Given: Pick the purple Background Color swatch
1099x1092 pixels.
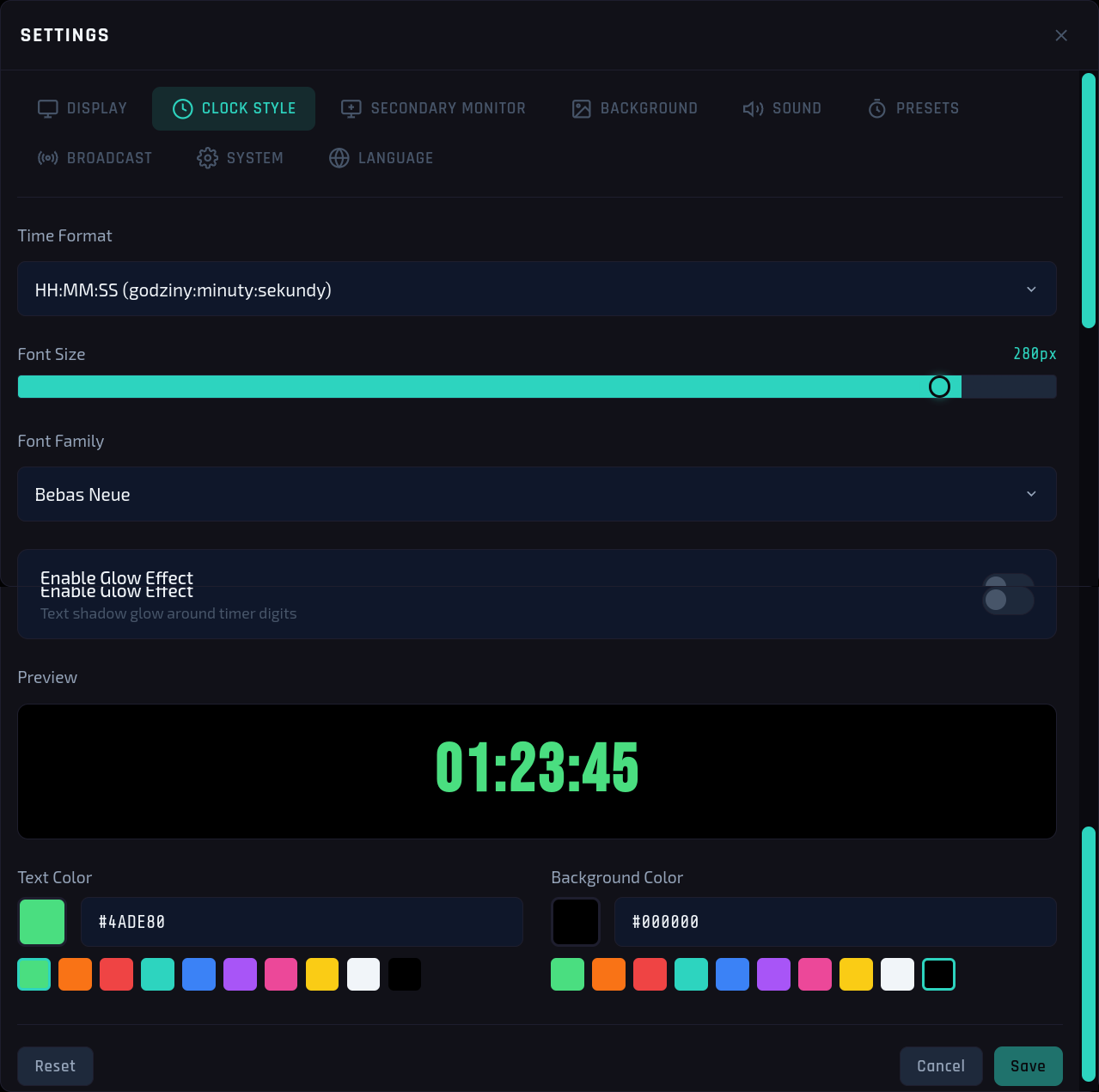Looking at the screenshot, I should (x=773, y=974).
